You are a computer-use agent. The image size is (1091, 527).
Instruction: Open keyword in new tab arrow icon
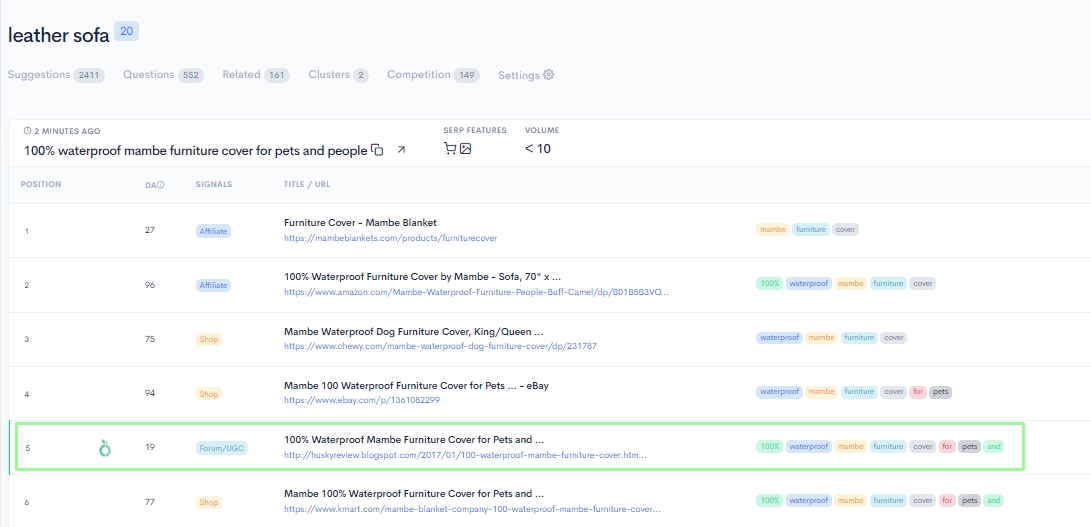(401, 150)
